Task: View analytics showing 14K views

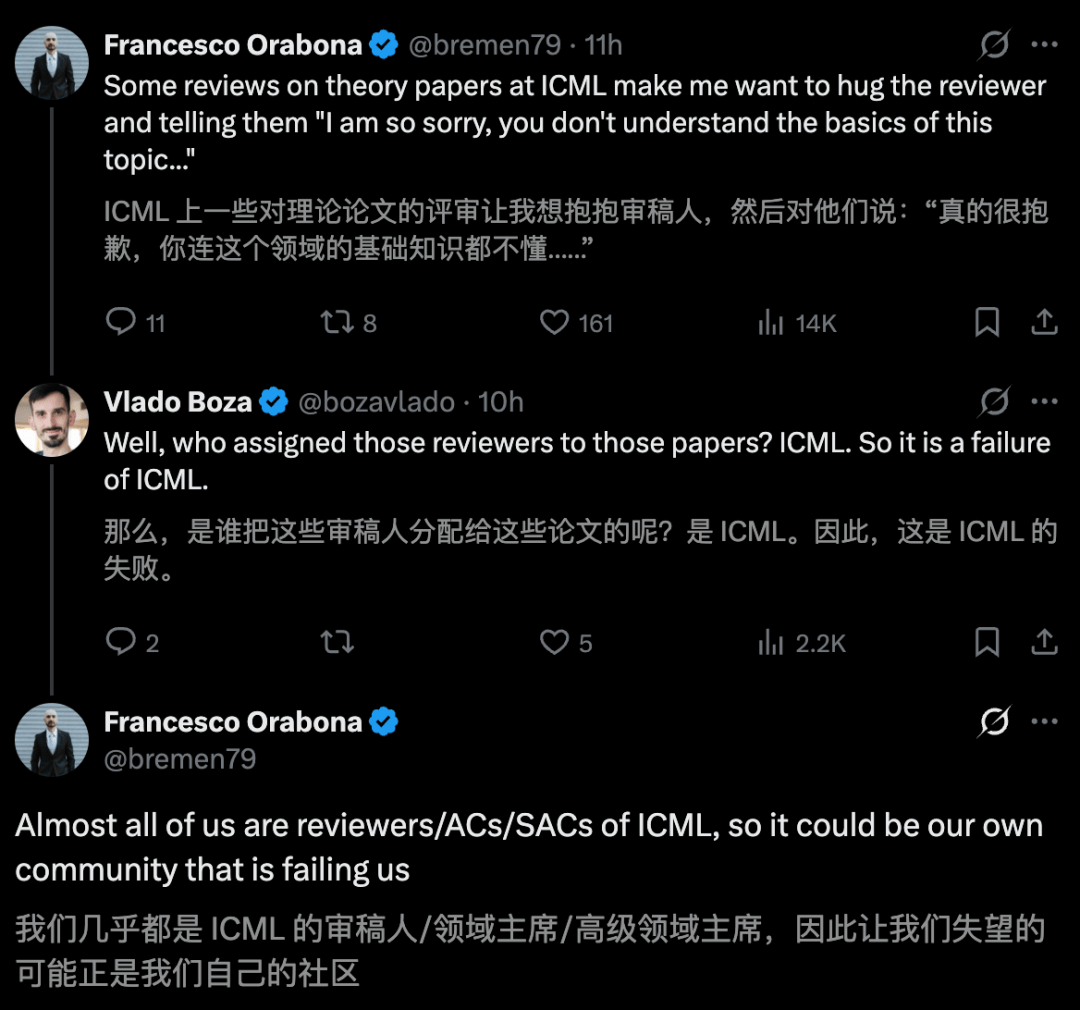Action: click(x=771, y=322)
